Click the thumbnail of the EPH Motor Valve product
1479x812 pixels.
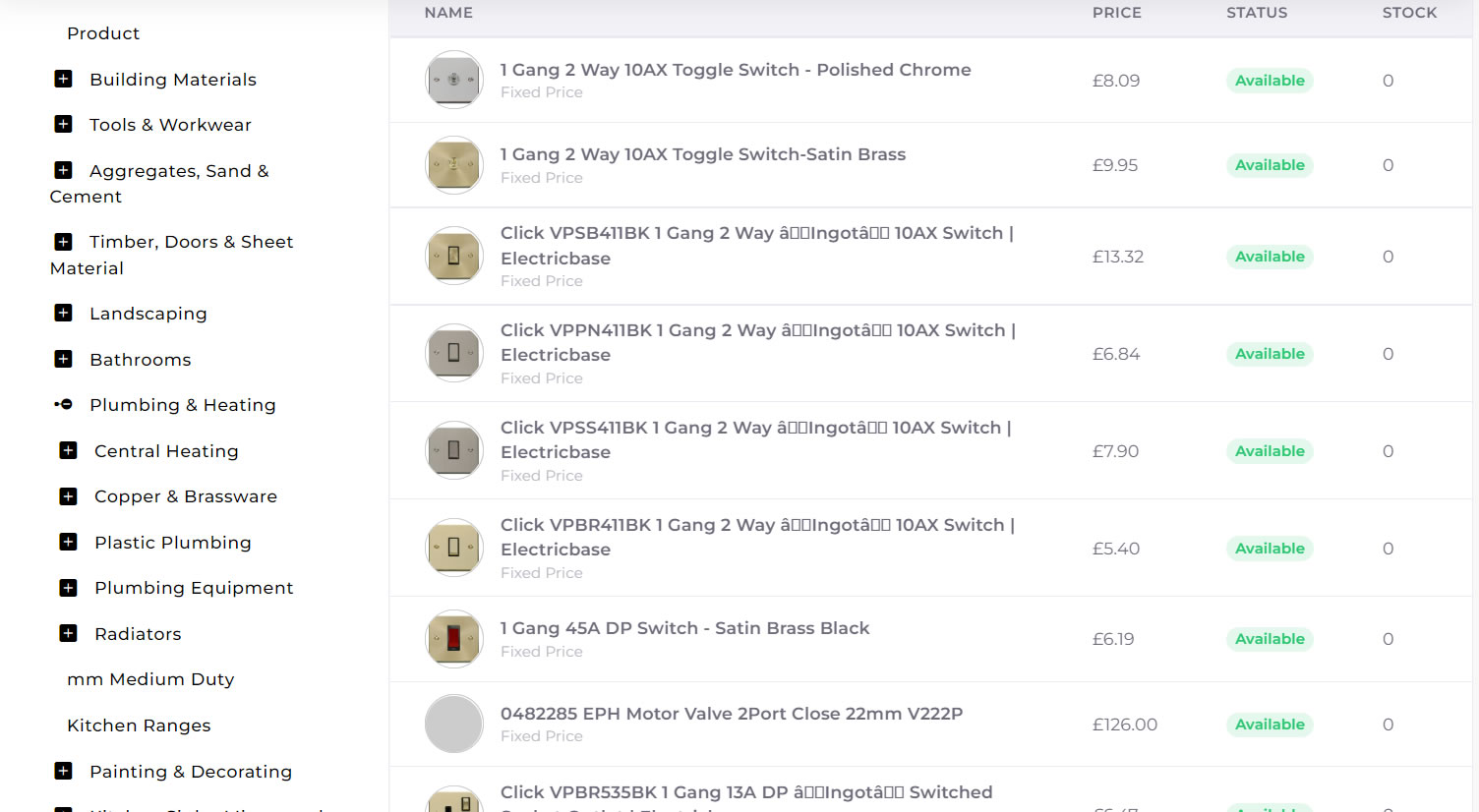(x=453, y=724)
